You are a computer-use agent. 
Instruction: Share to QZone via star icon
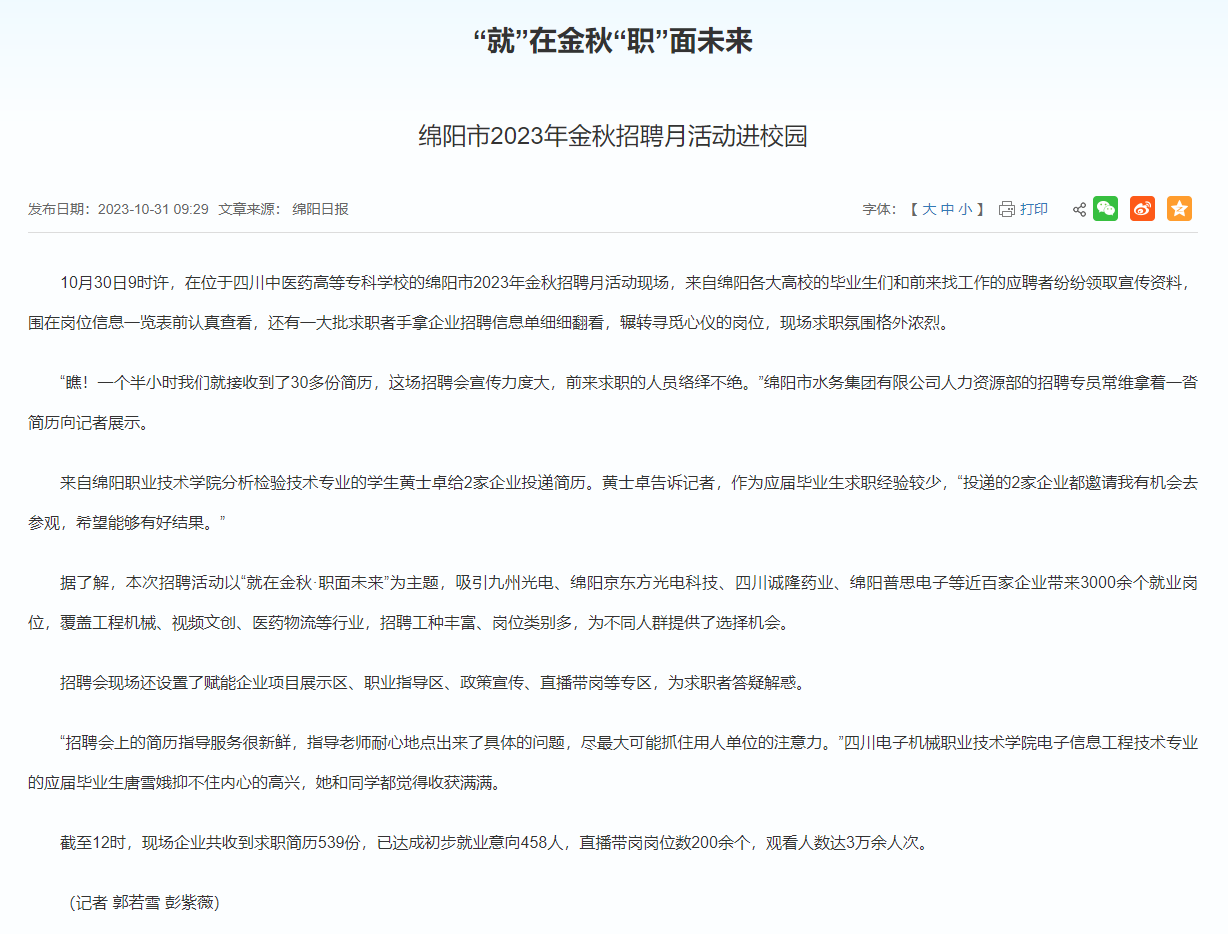pos(1179,208)
